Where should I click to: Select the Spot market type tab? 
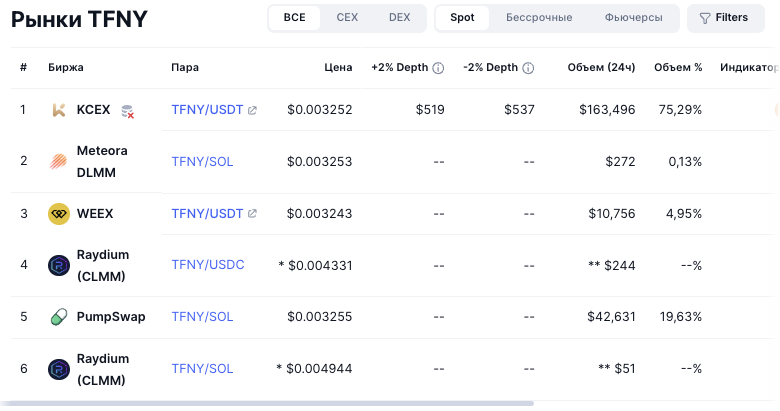pyautogui.click(x=462, y=17)
